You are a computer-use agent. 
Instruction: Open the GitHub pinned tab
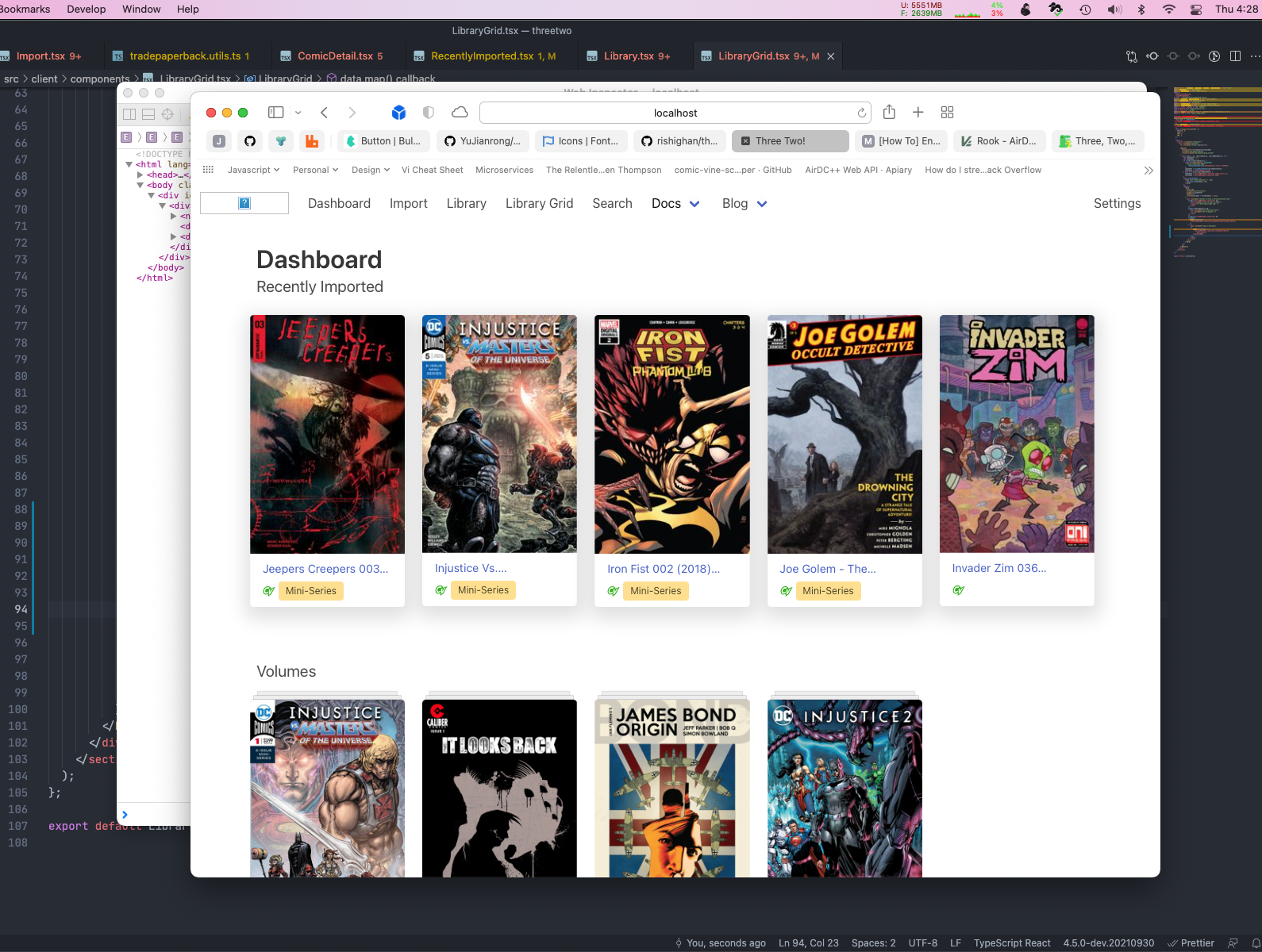[250, 141]
